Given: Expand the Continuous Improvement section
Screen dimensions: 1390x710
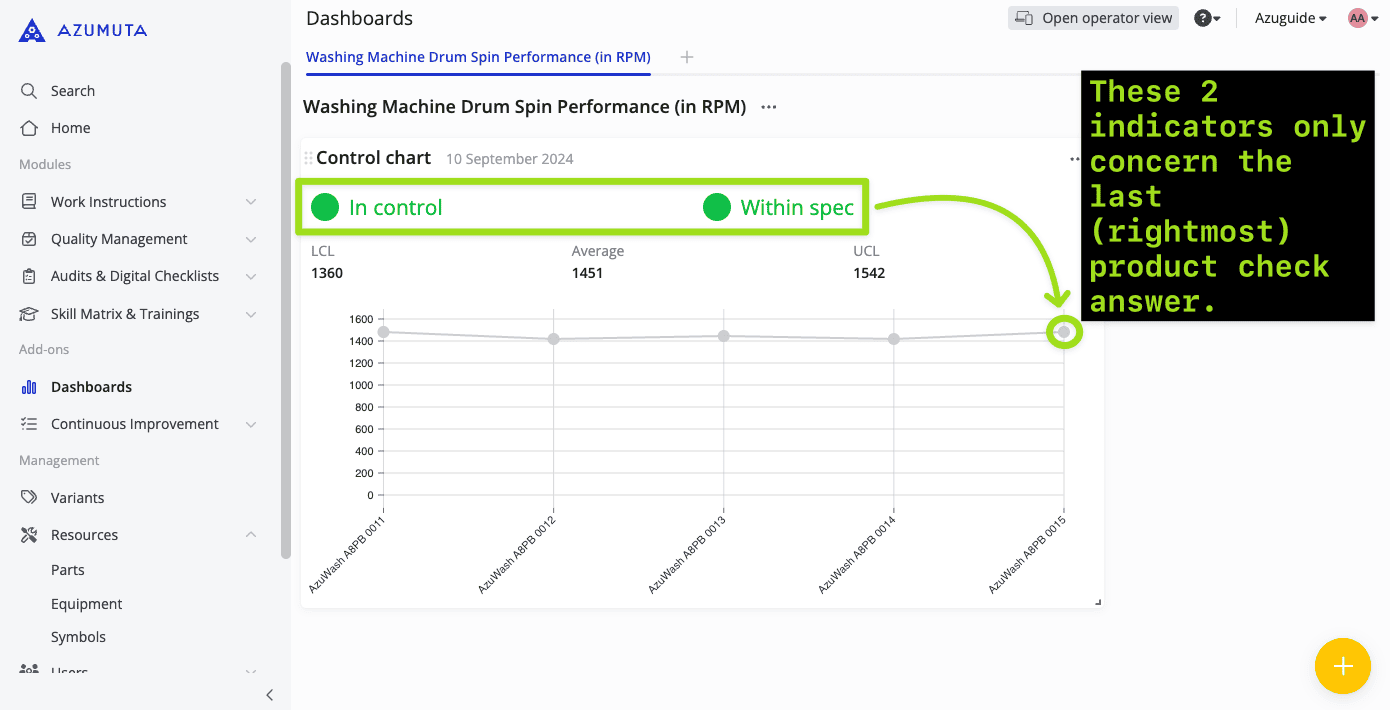Looking at the screenshot, I should coord(133,423).
